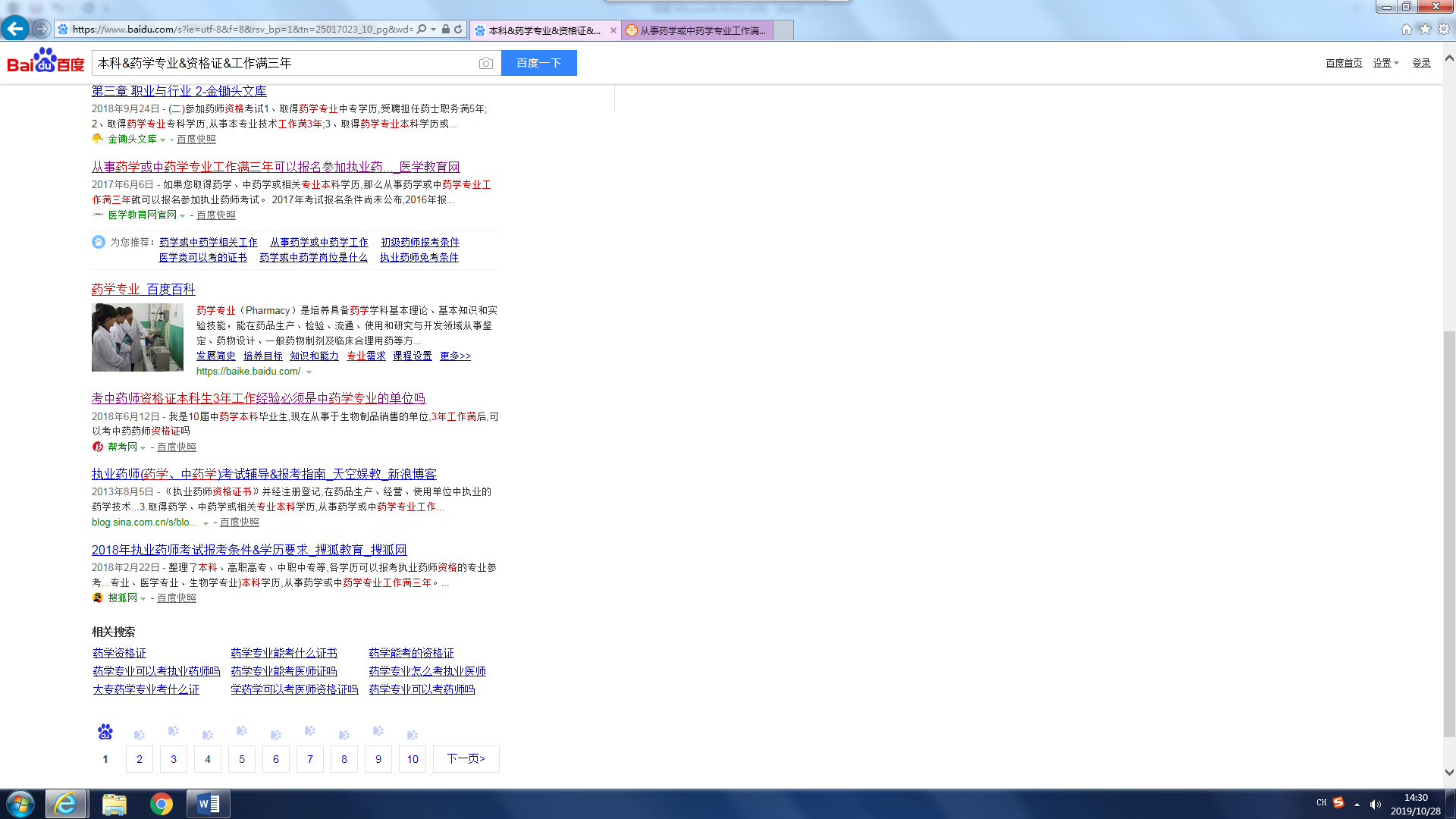Open the IE home icon

tap(1406, 29)
